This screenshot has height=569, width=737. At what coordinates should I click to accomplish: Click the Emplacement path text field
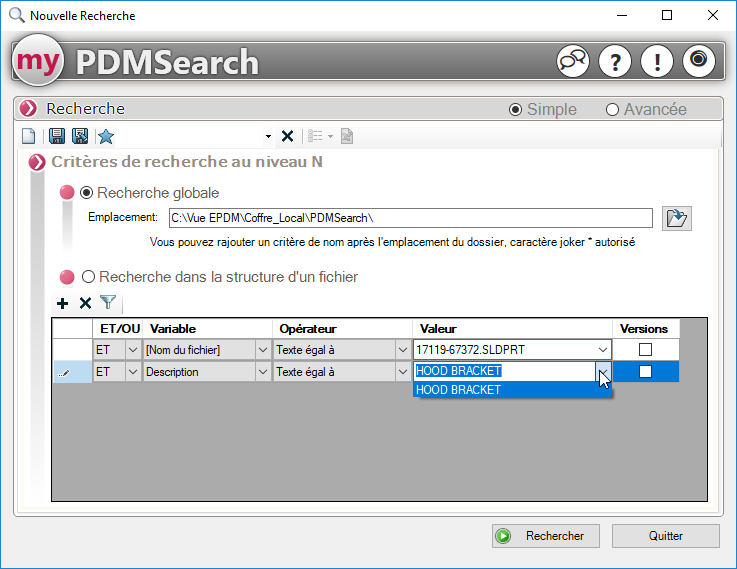point(410,218)
